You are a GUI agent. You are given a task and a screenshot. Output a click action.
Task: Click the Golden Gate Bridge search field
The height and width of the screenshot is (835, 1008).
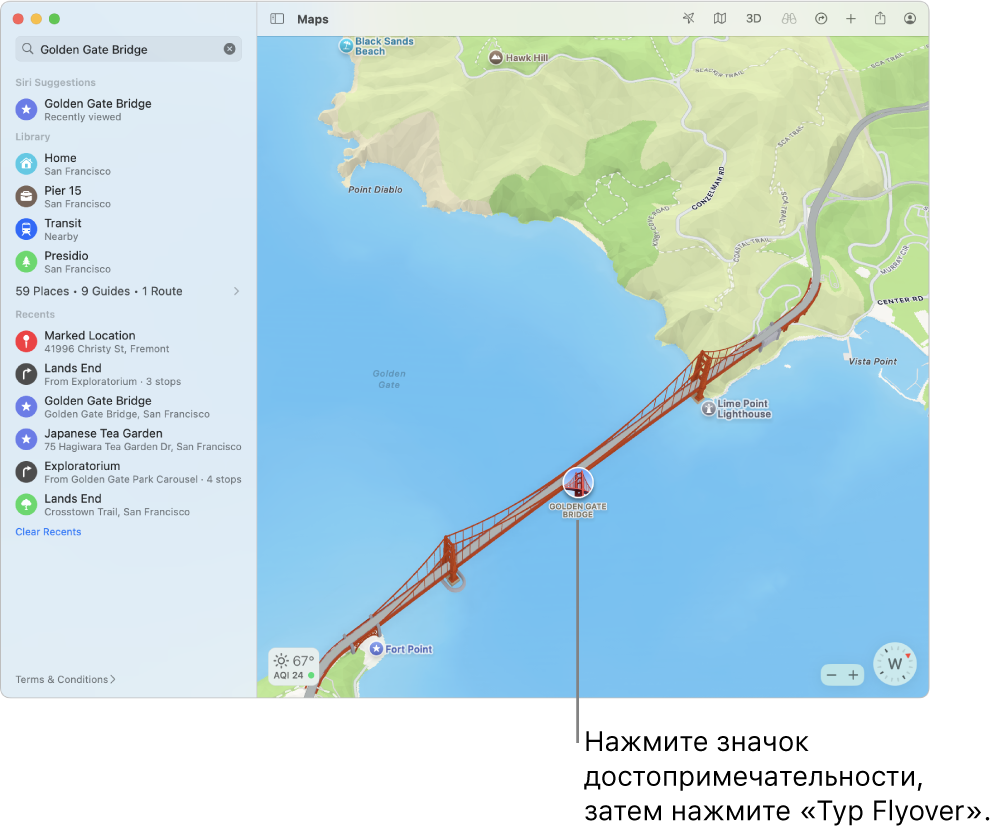[129, 49]
